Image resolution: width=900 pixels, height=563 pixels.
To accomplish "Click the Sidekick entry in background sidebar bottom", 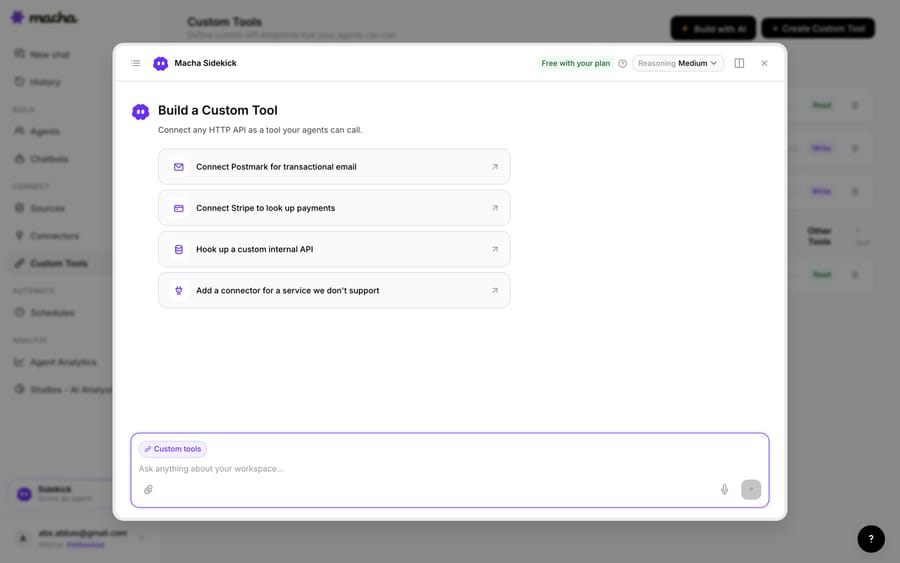I will (61, 494).
